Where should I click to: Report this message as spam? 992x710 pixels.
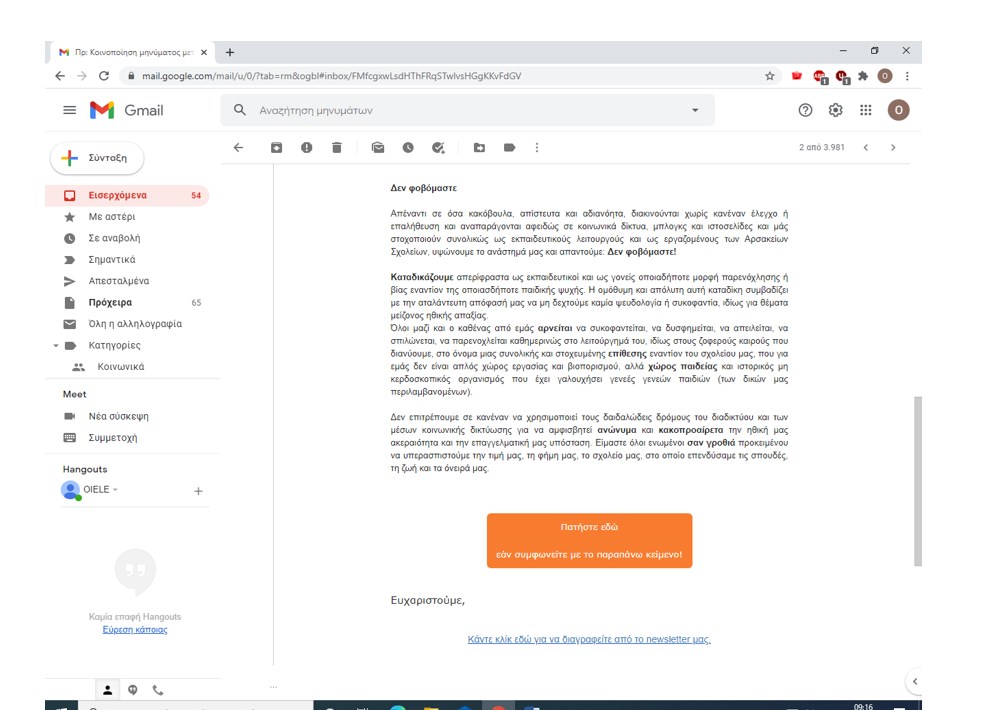[306, 148]
